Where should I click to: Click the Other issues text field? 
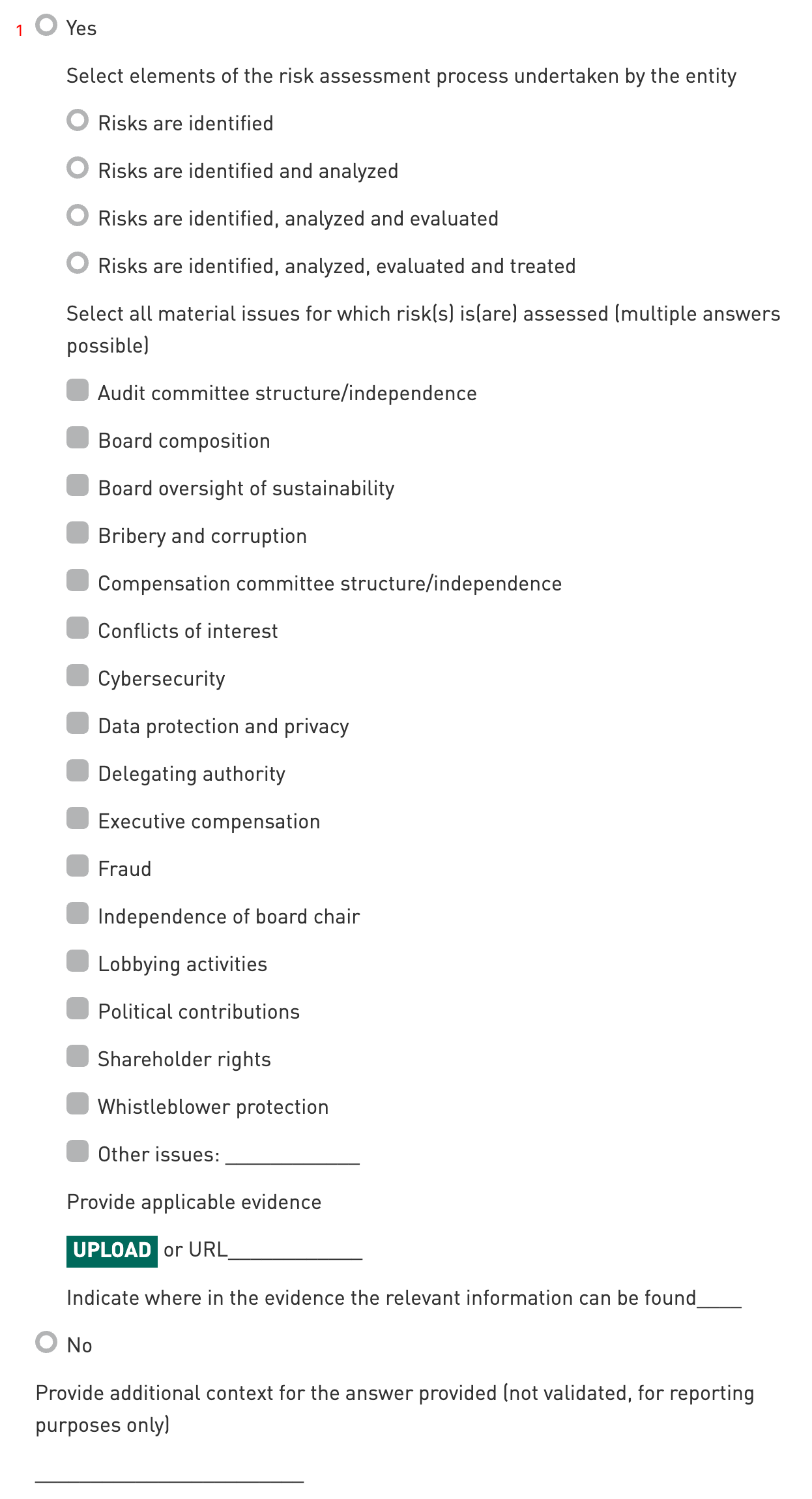tap(293, 1156)
